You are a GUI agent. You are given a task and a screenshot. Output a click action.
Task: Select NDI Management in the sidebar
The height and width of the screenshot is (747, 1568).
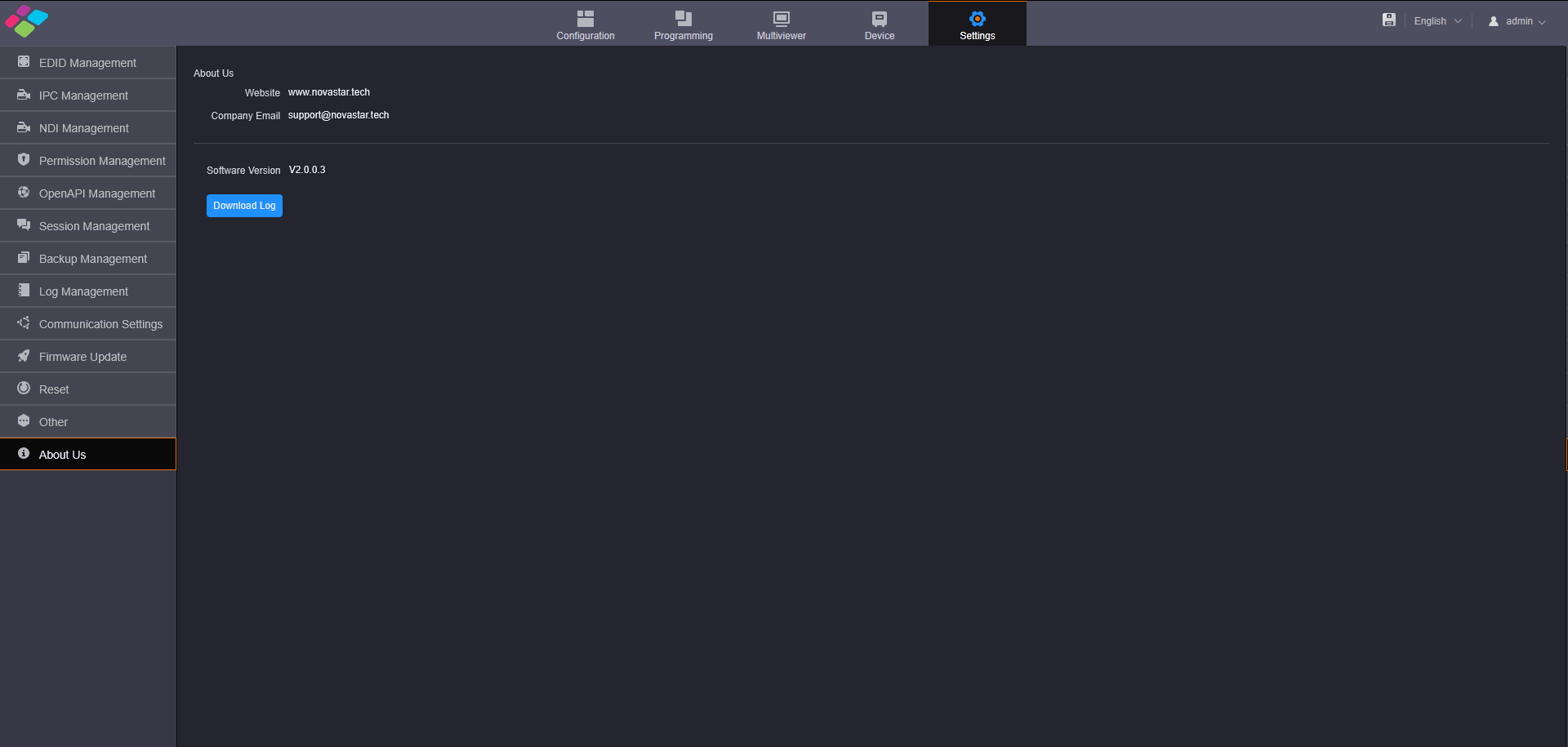pyautogui.click(x=88, y=127)
